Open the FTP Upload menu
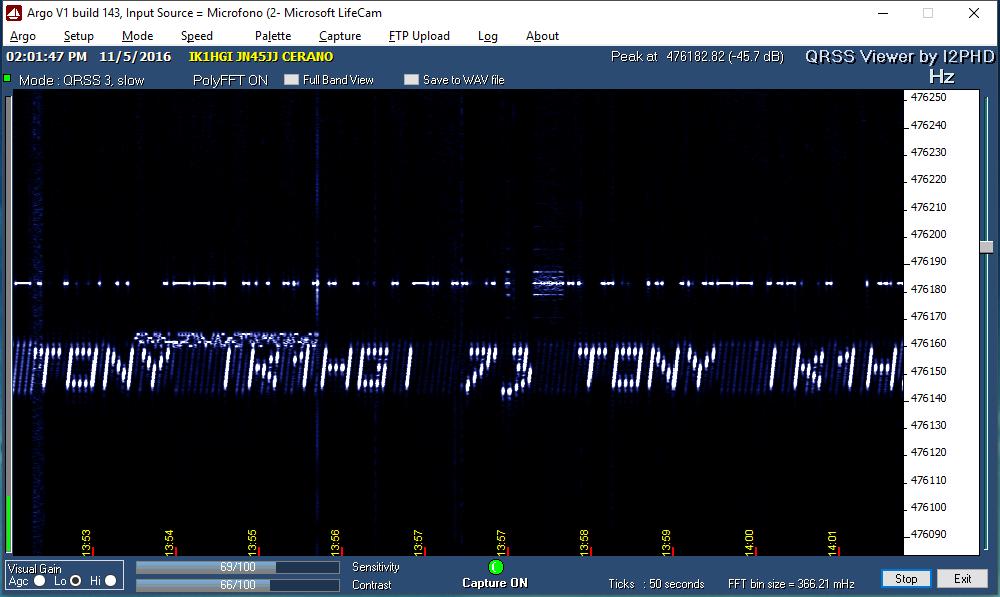The image size is (1000, 597). (x=419, y=36)
